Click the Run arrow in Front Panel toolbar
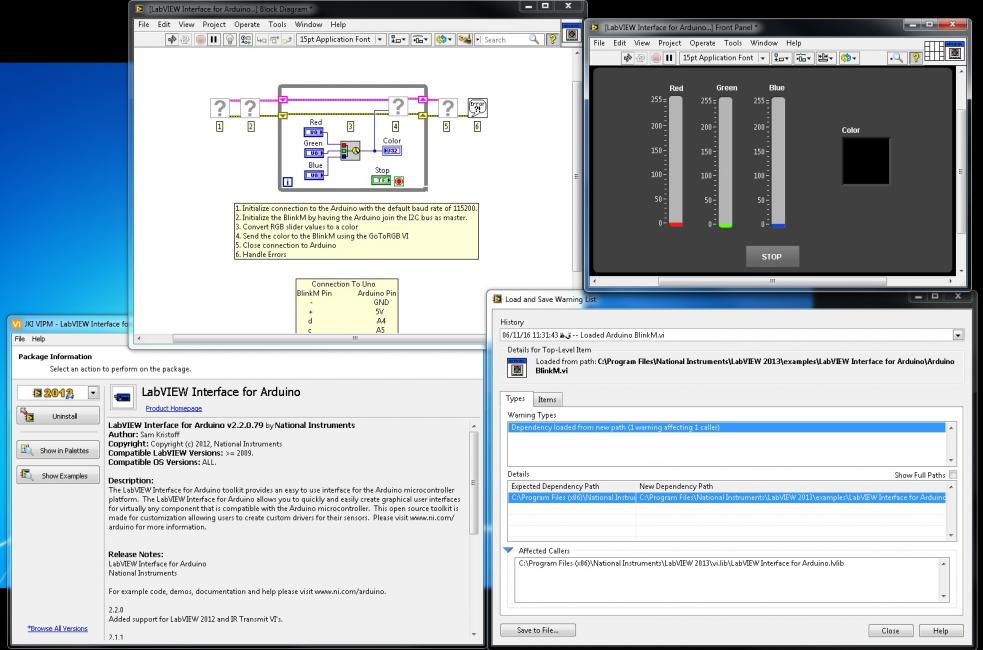 pos(629,58)
